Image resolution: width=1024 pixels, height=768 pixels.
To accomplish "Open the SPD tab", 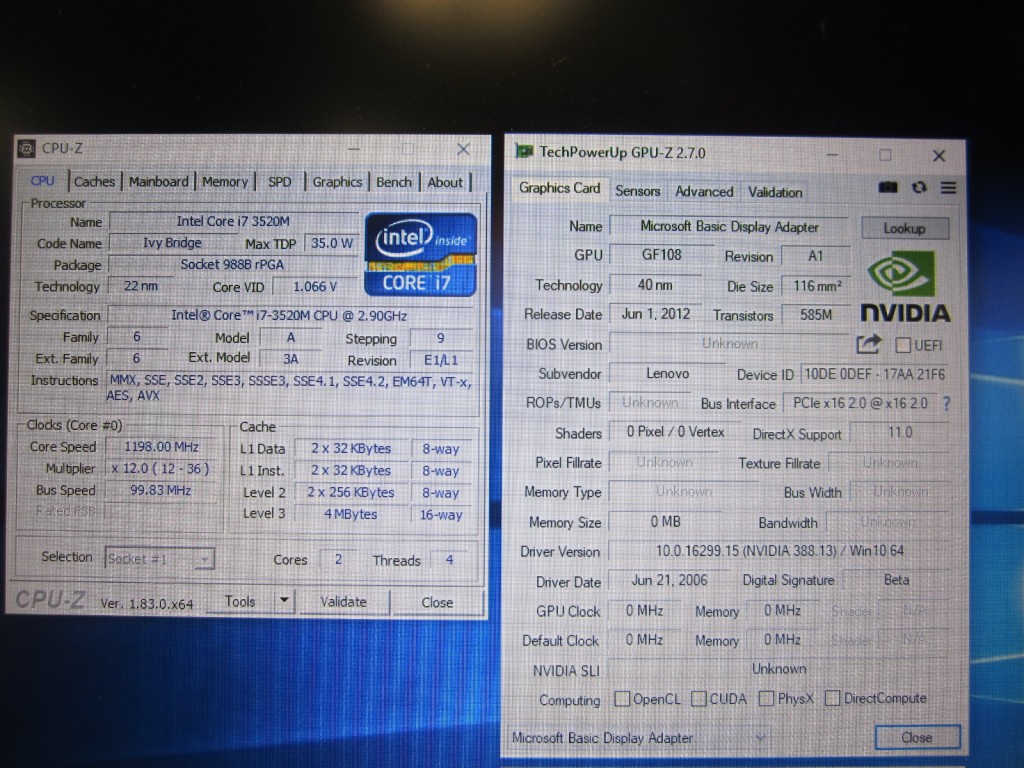I will click(x=280, y=182).
